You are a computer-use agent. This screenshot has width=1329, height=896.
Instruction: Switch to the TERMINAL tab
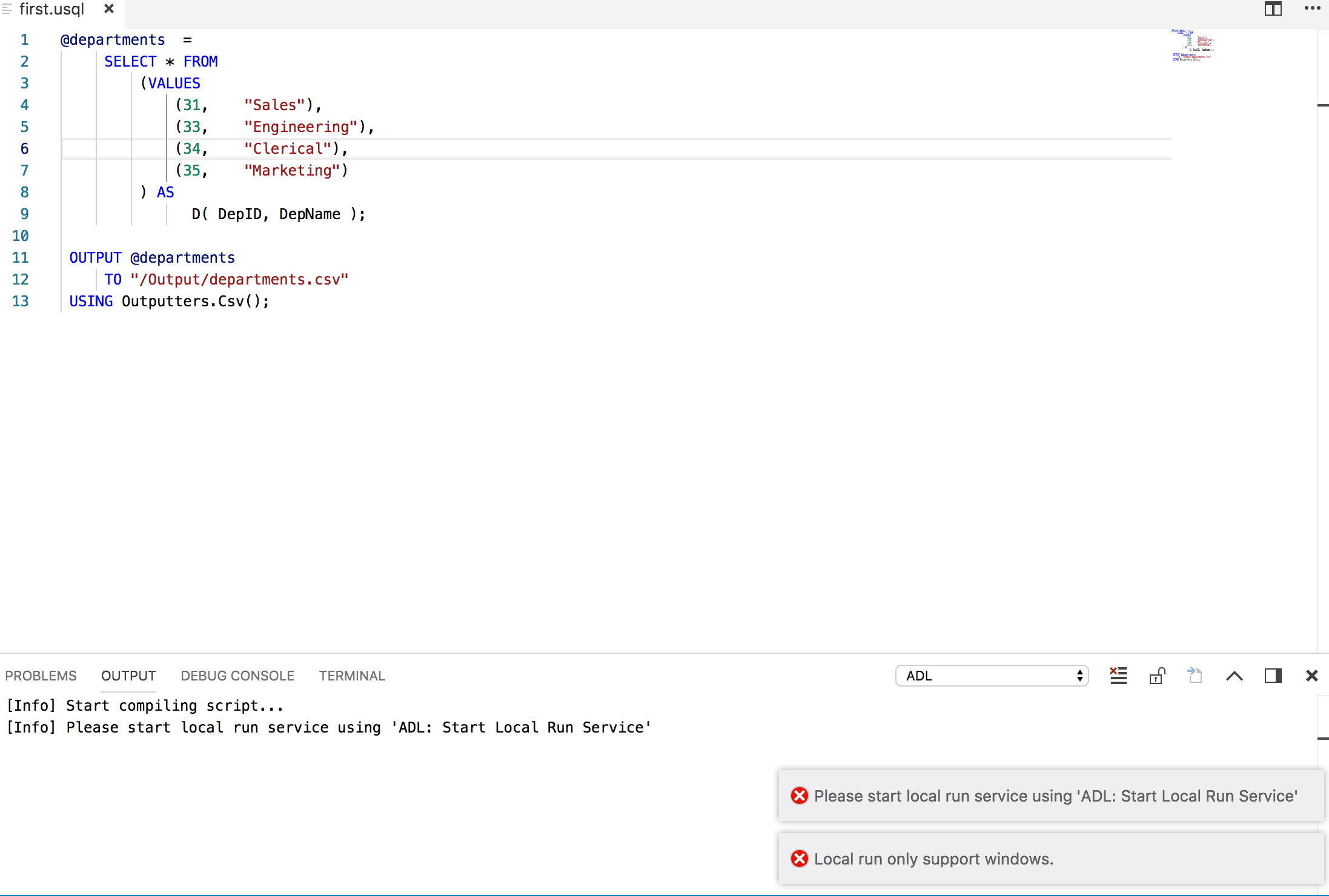click(352, 676)
